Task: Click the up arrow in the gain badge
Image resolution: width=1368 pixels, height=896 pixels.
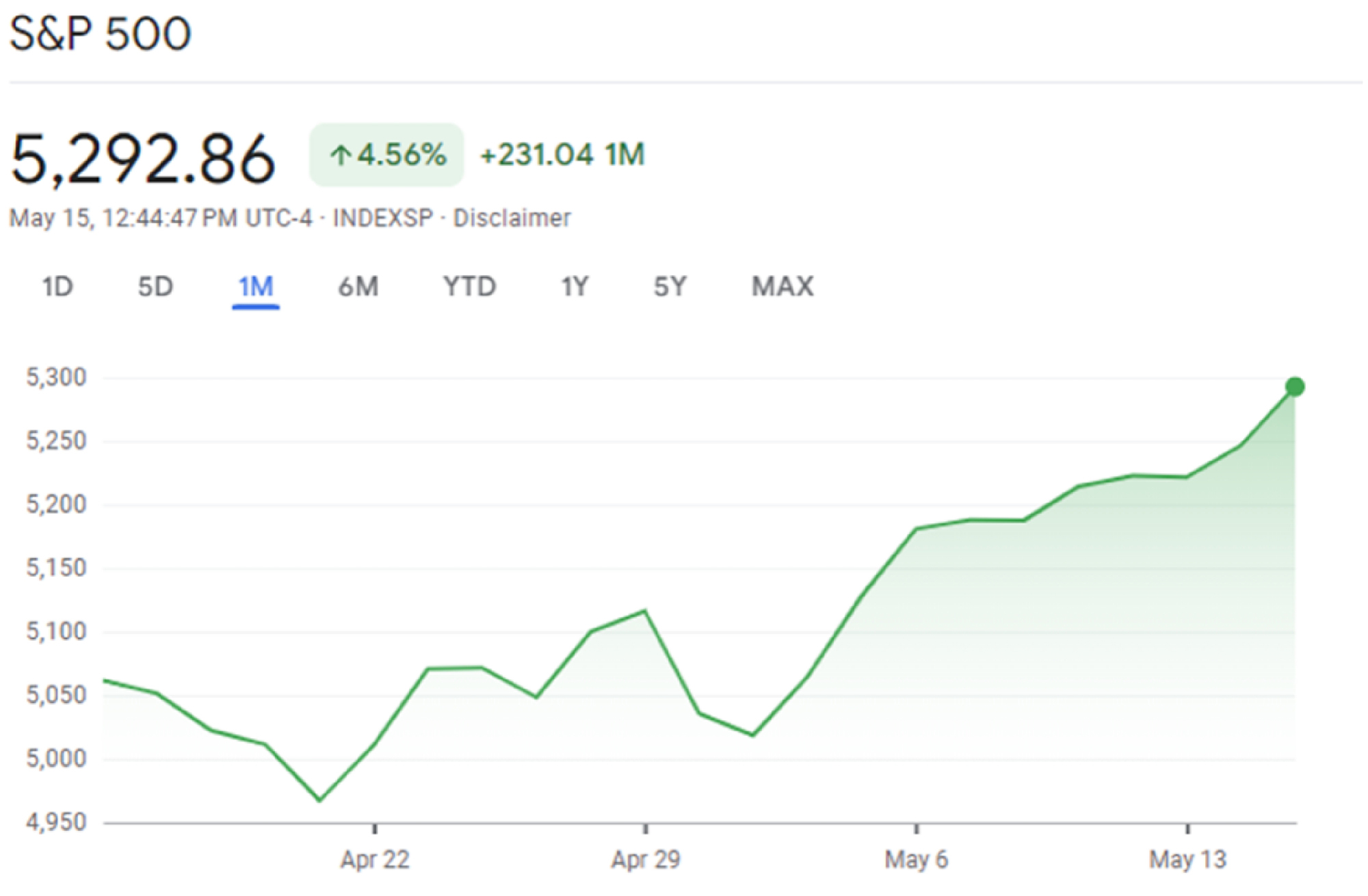Action: [x=340, y=155]
